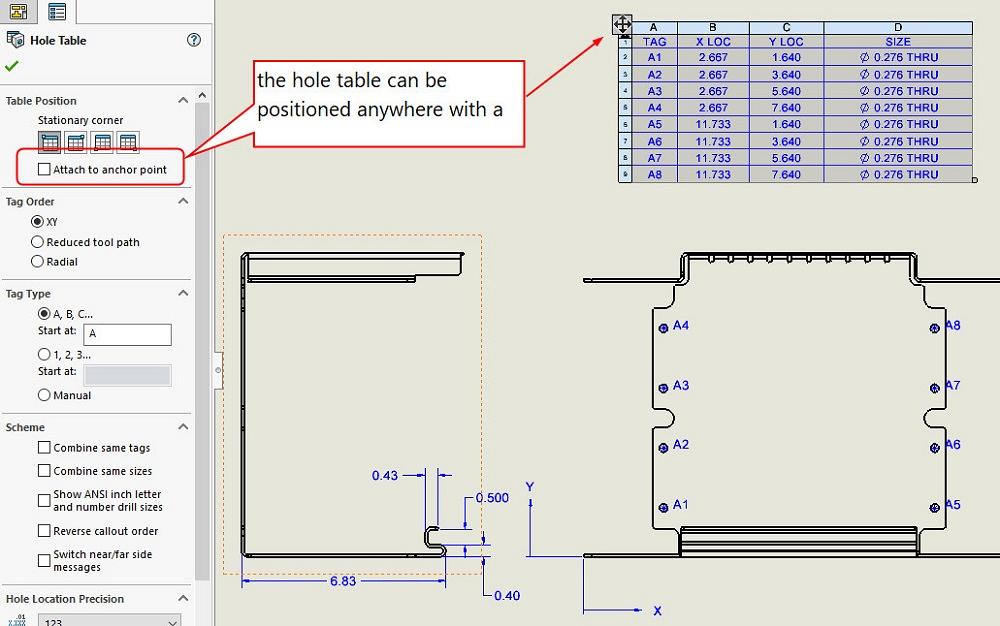The image size is (1000, 626).
Task: Click the precision x.xxx icon
Action: [18, 620]
